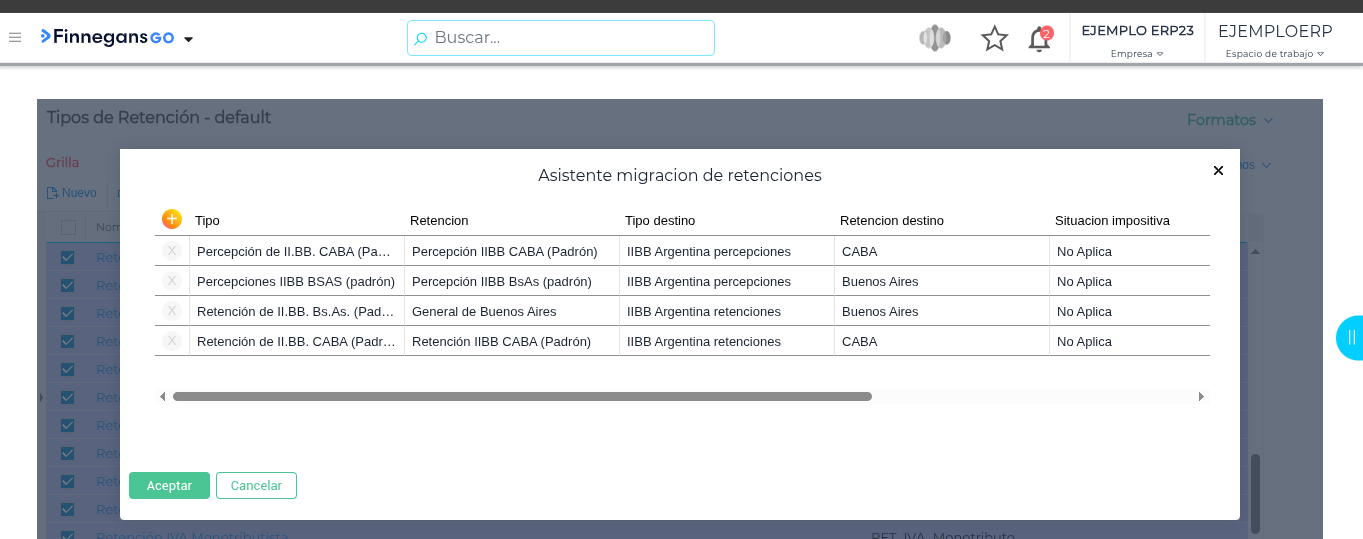
Task: Toggle the select-all checkbox in grid header
Action: point(68,227)
